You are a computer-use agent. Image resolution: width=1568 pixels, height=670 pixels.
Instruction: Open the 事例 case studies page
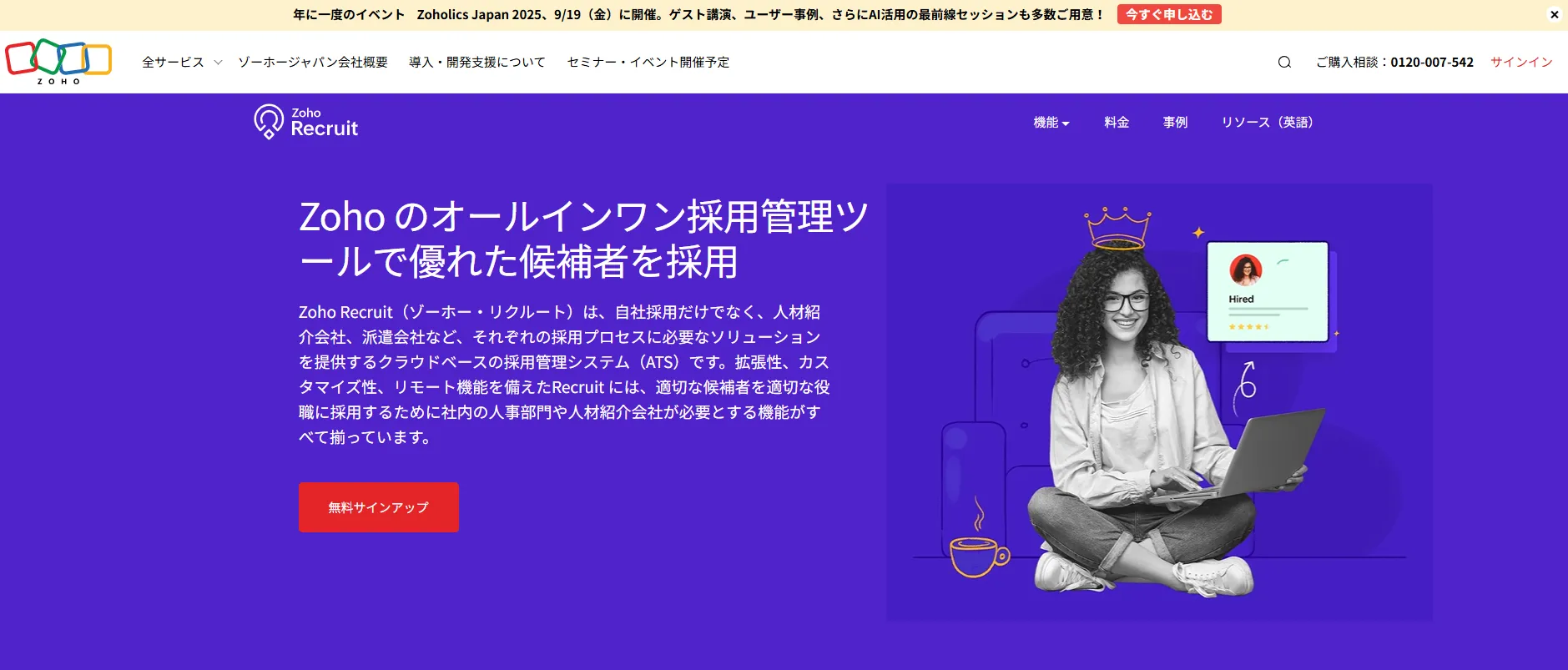click(1175, 123)
